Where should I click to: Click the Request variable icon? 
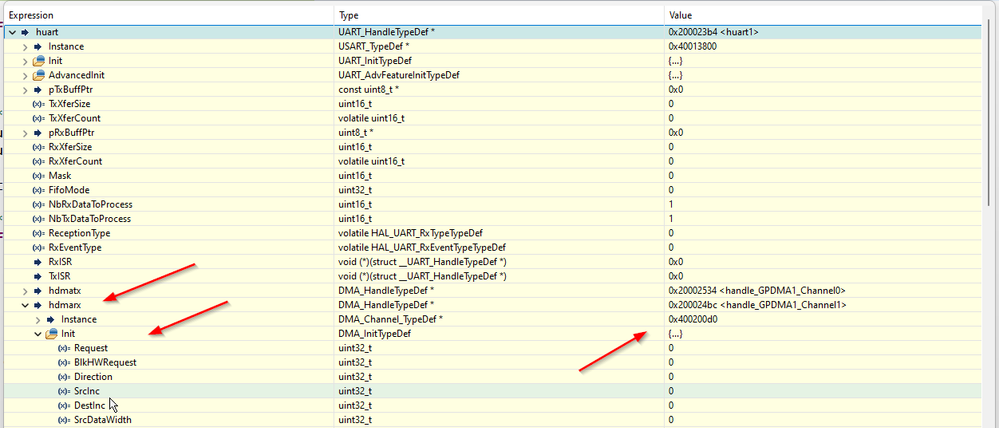[64, 348]
